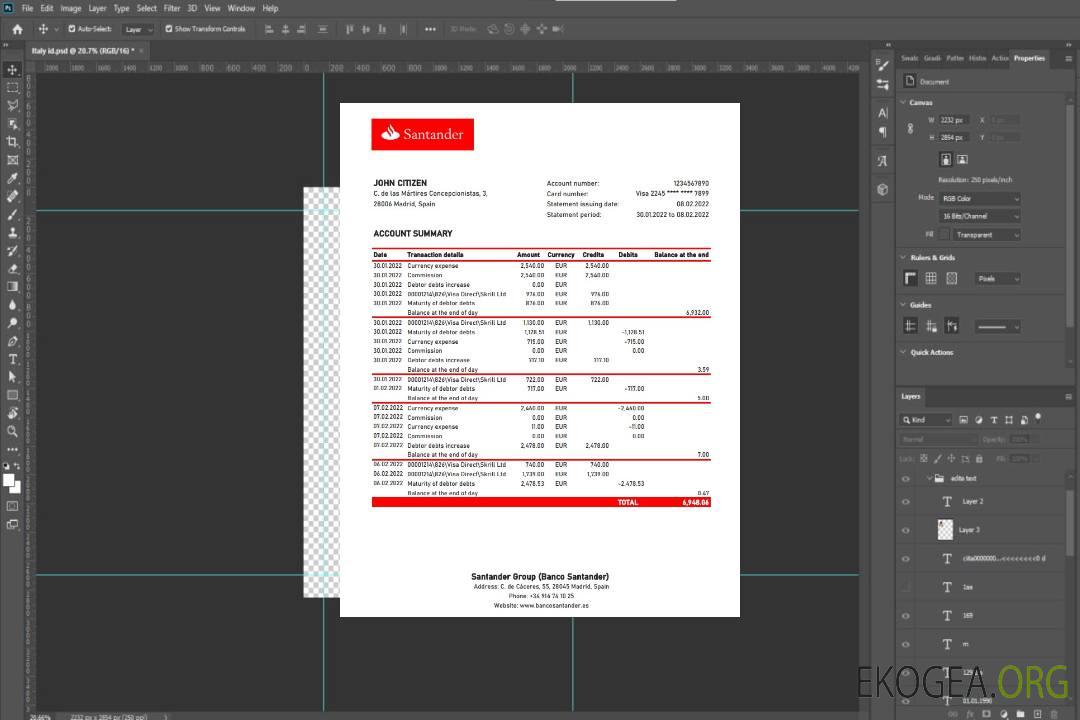Select the Gradient tool
This screenshot has height=720, width=1080.
click(12, 287)
